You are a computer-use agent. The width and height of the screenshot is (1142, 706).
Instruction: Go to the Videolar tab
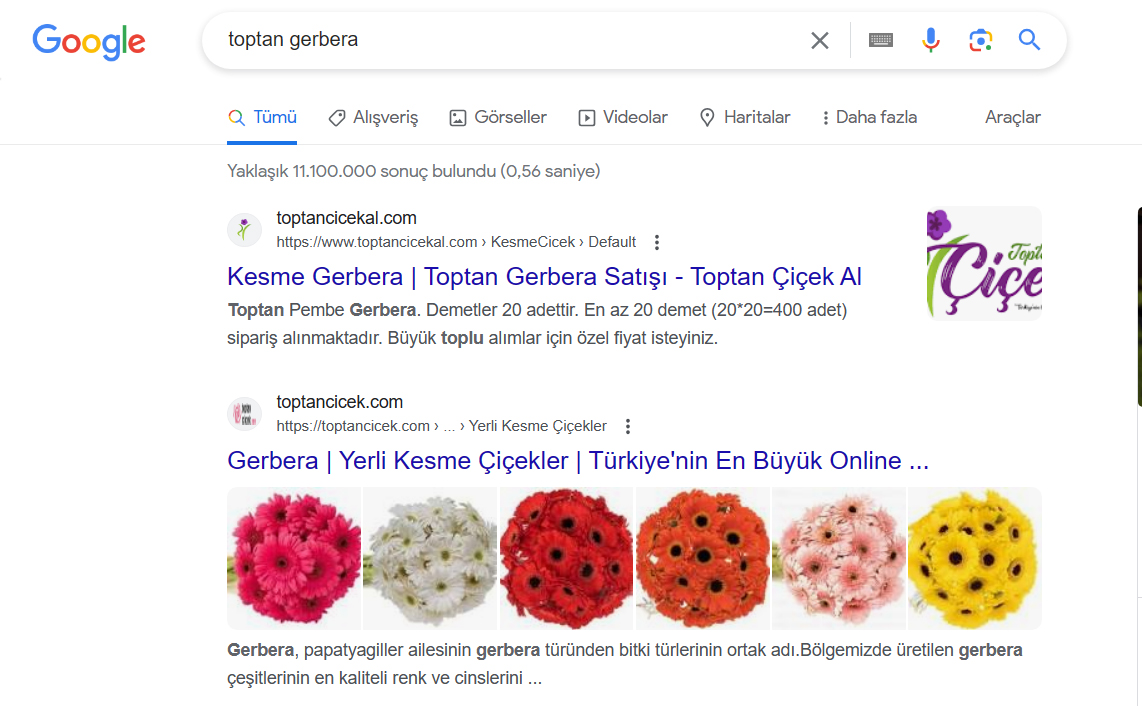tap(623, 117)
